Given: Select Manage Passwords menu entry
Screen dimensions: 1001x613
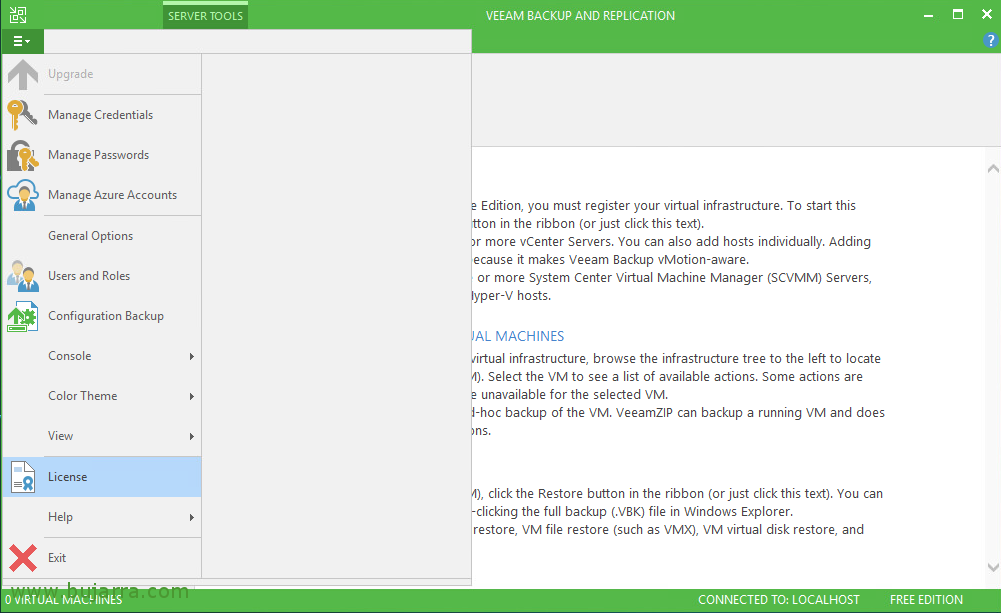Looking at the screenshot, I should click(102, 155).
